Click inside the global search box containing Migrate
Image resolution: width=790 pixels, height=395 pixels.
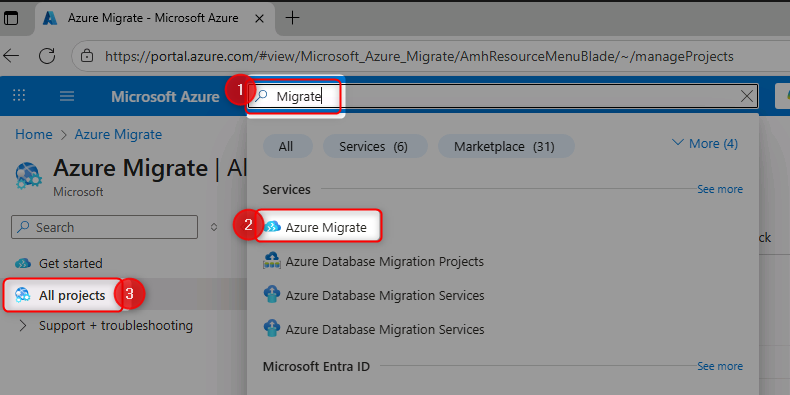tap(502, 96)
